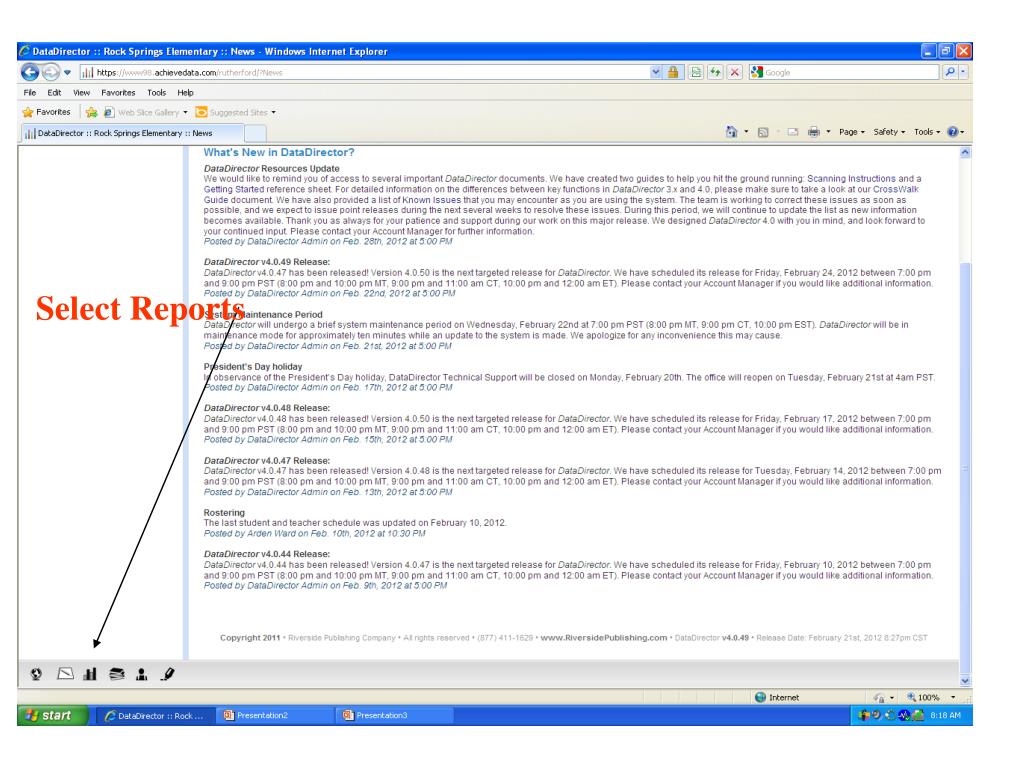Click the Known Issues link

point(432,200)
